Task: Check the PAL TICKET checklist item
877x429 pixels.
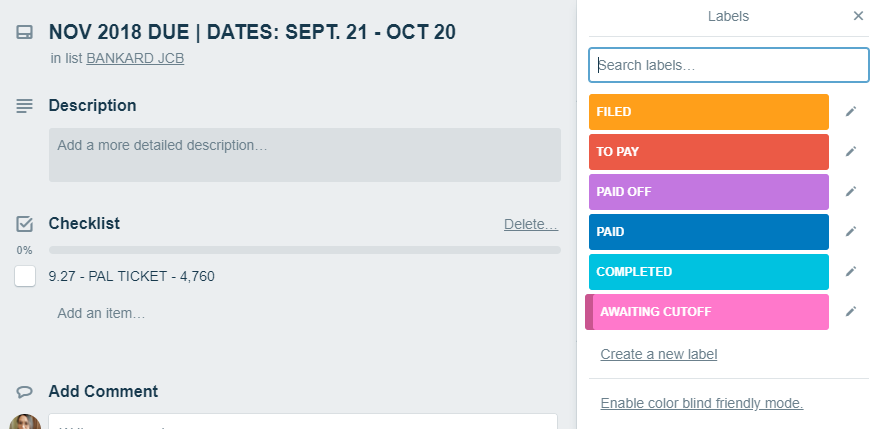Action: 25,276
